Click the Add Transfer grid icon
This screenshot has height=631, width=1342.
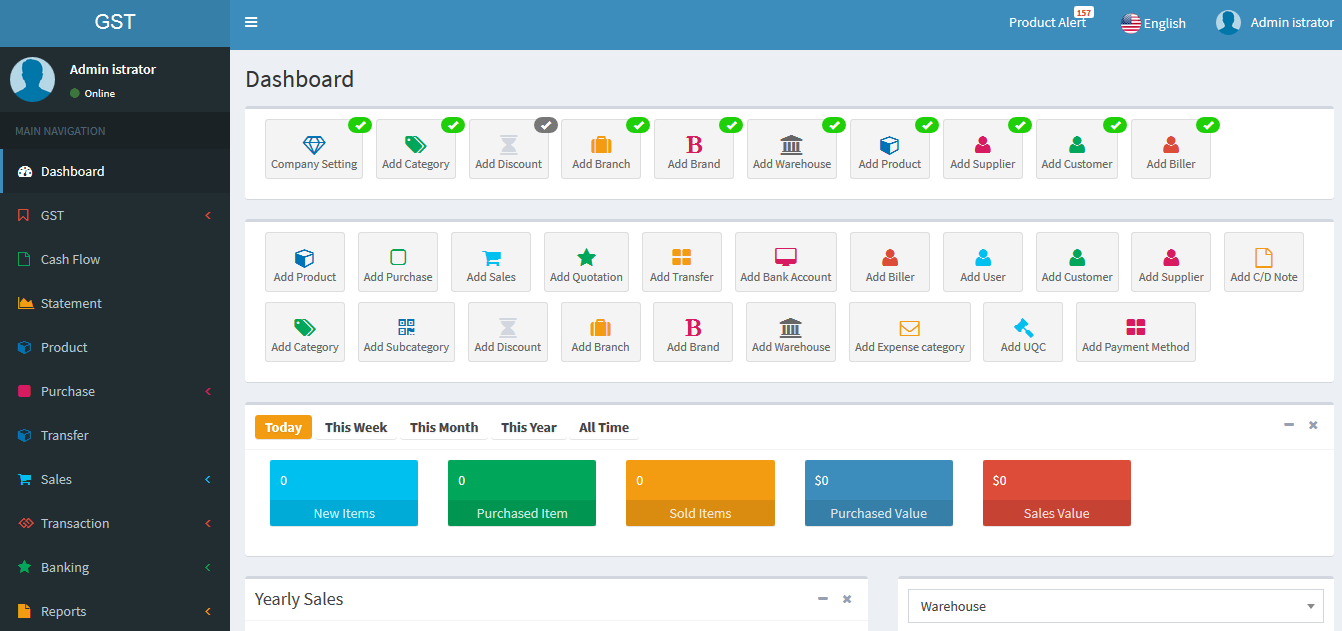[681, 257]
